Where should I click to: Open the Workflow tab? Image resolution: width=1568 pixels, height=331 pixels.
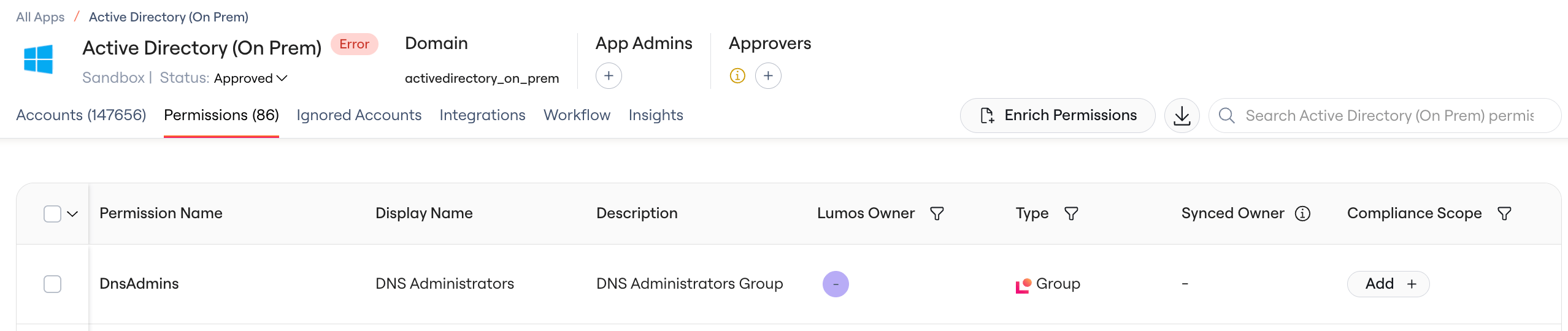tap(577, 115)
